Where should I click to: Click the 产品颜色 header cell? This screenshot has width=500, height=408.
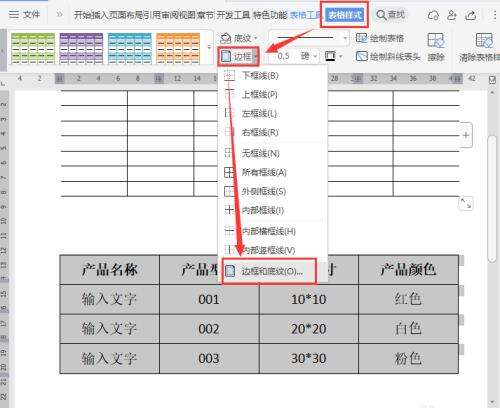(x=408, y=270)
